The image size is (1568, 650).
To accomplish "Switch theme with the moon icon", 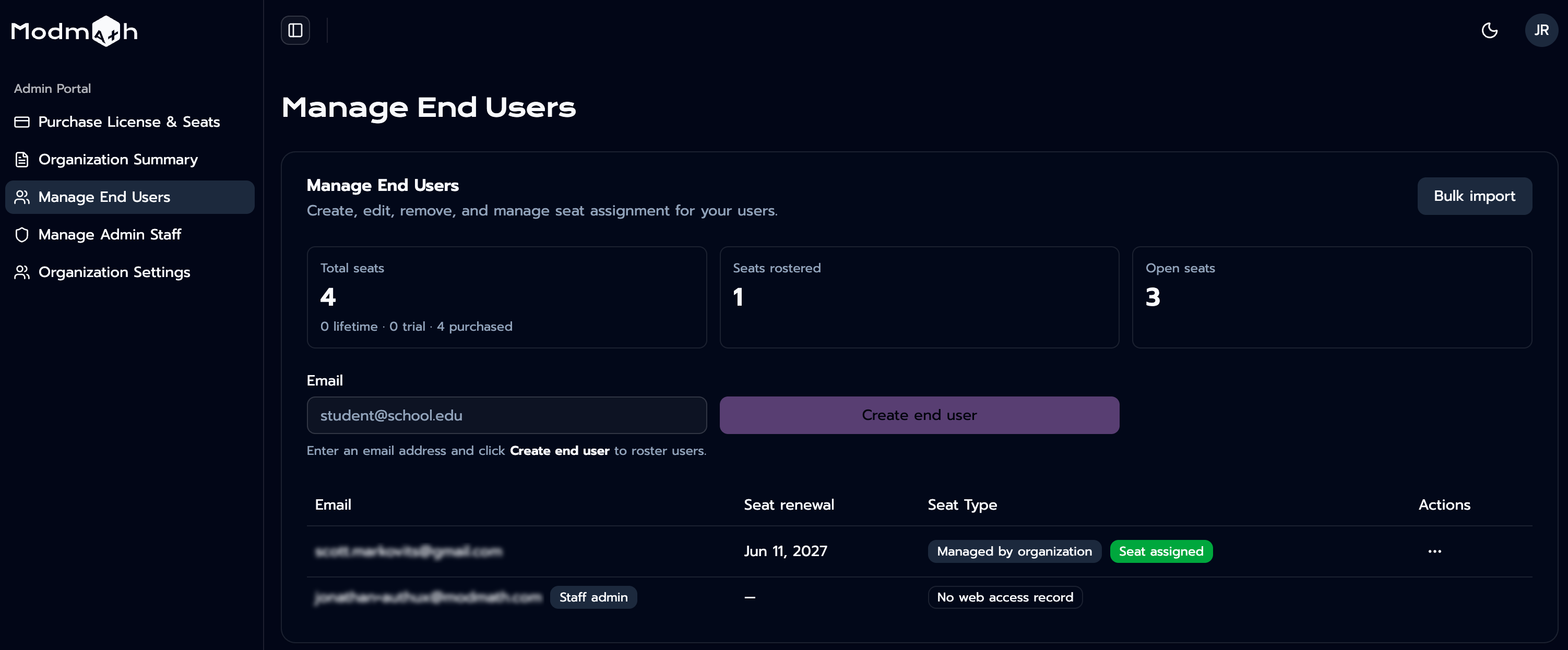I will [1489, 30].
